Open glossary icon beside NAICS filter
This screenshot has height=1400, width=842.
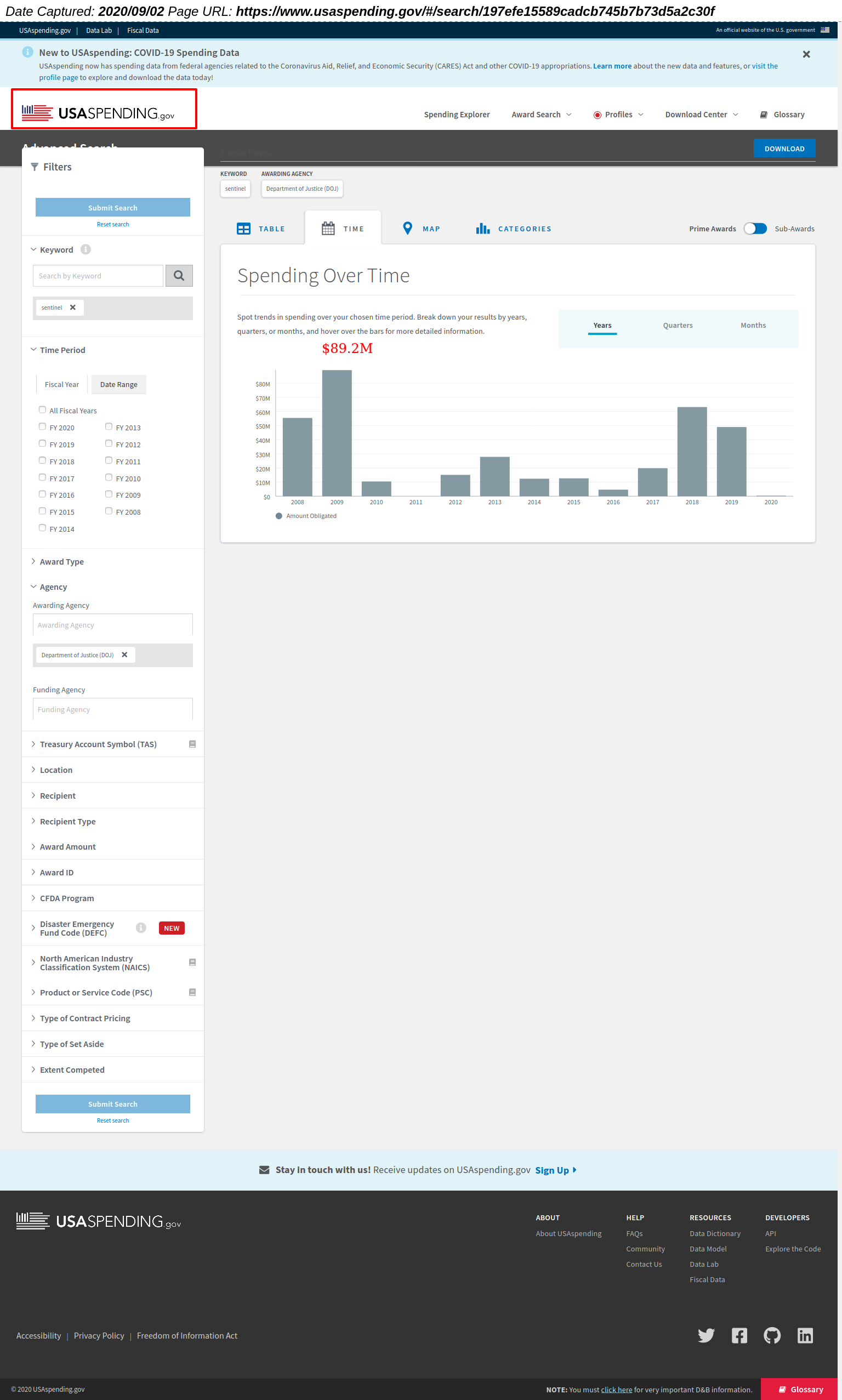(x=192, y=962)
